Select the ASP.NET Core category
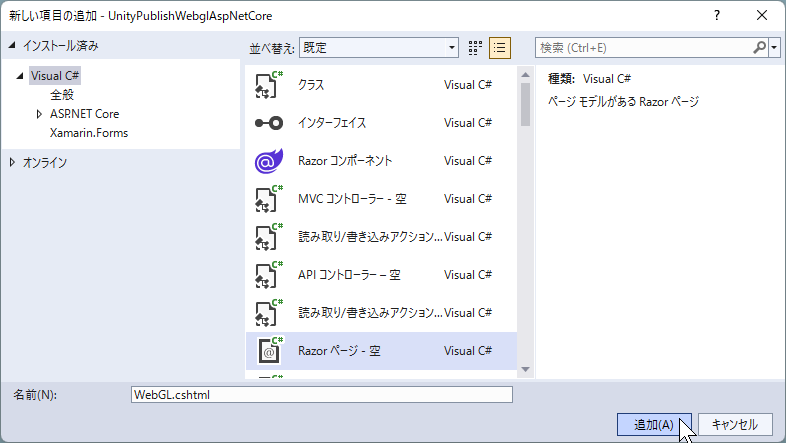 pos(84,114)
